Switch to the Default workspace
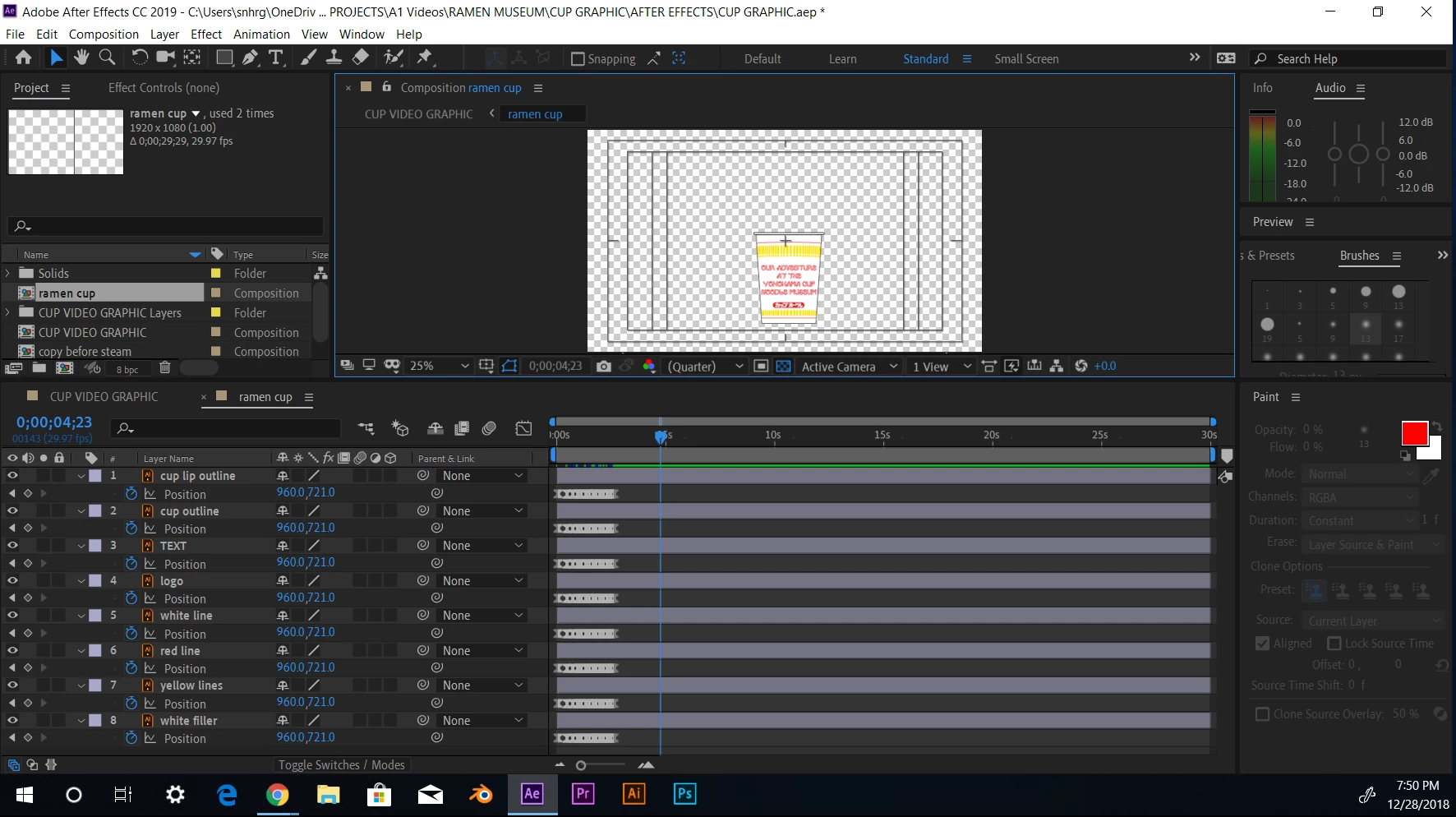 click(x=763, y=59)
